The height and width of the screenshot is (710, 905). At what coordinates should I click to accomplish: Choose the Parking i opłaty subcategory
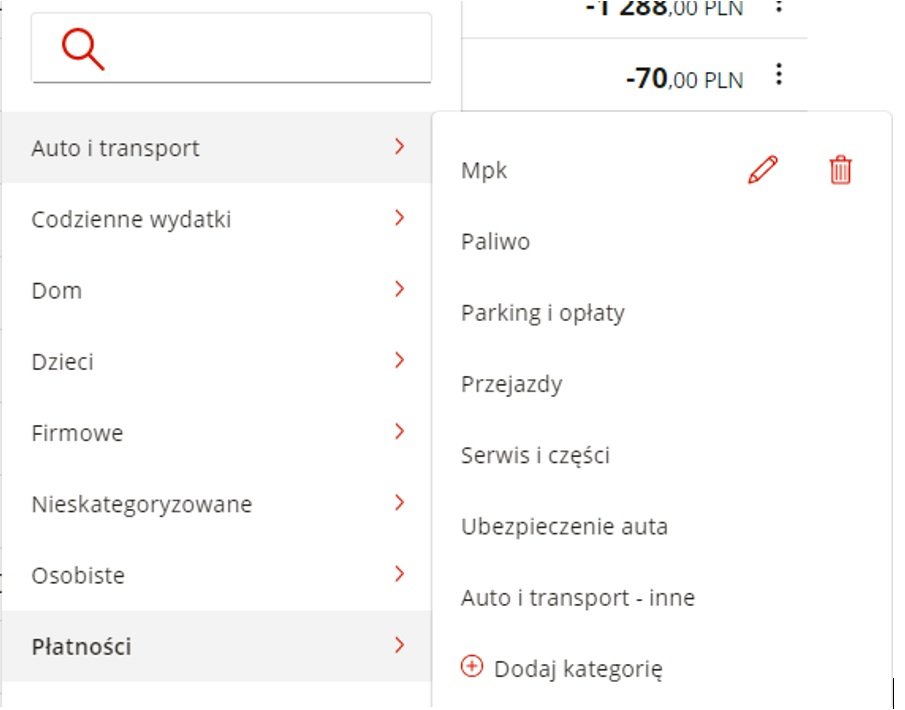pyautogui.click(x=543, y=313)
